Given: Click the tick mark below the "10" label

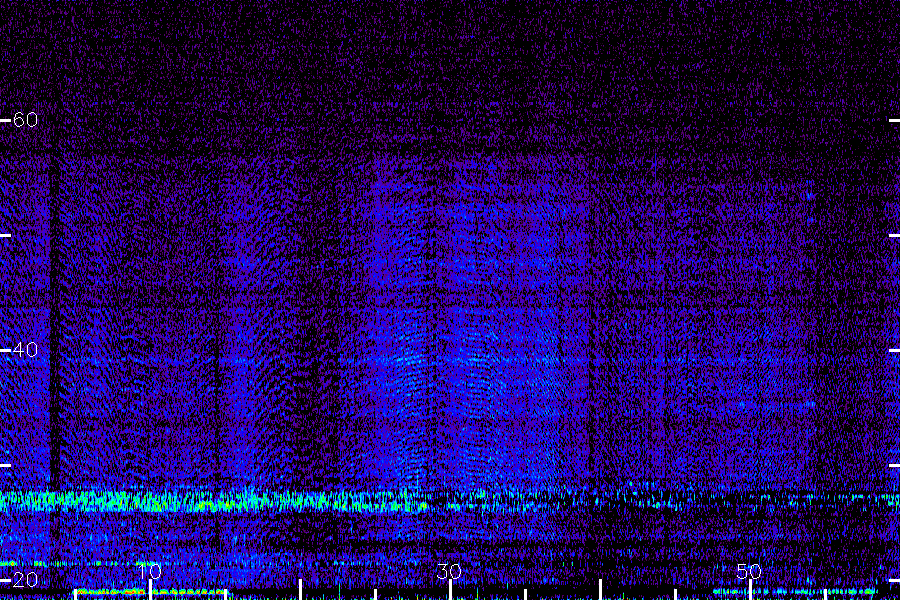Looking at the screenshot, I should (x=150, y=590).
